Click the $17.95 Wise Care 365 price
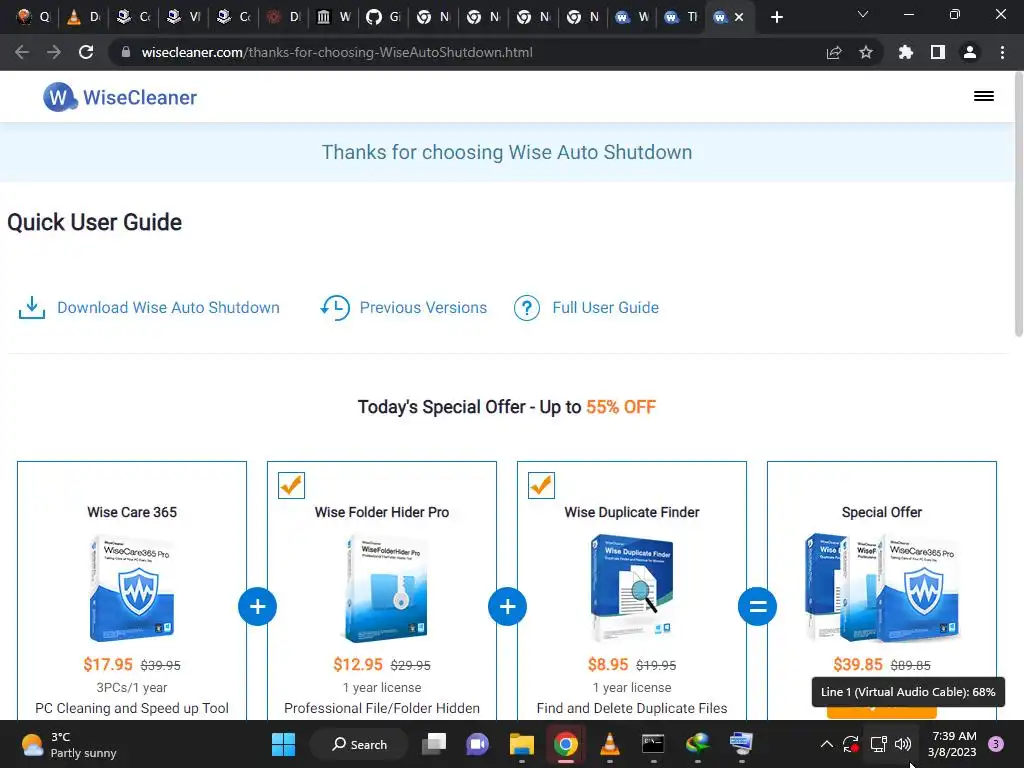 (x=108, y=665)
